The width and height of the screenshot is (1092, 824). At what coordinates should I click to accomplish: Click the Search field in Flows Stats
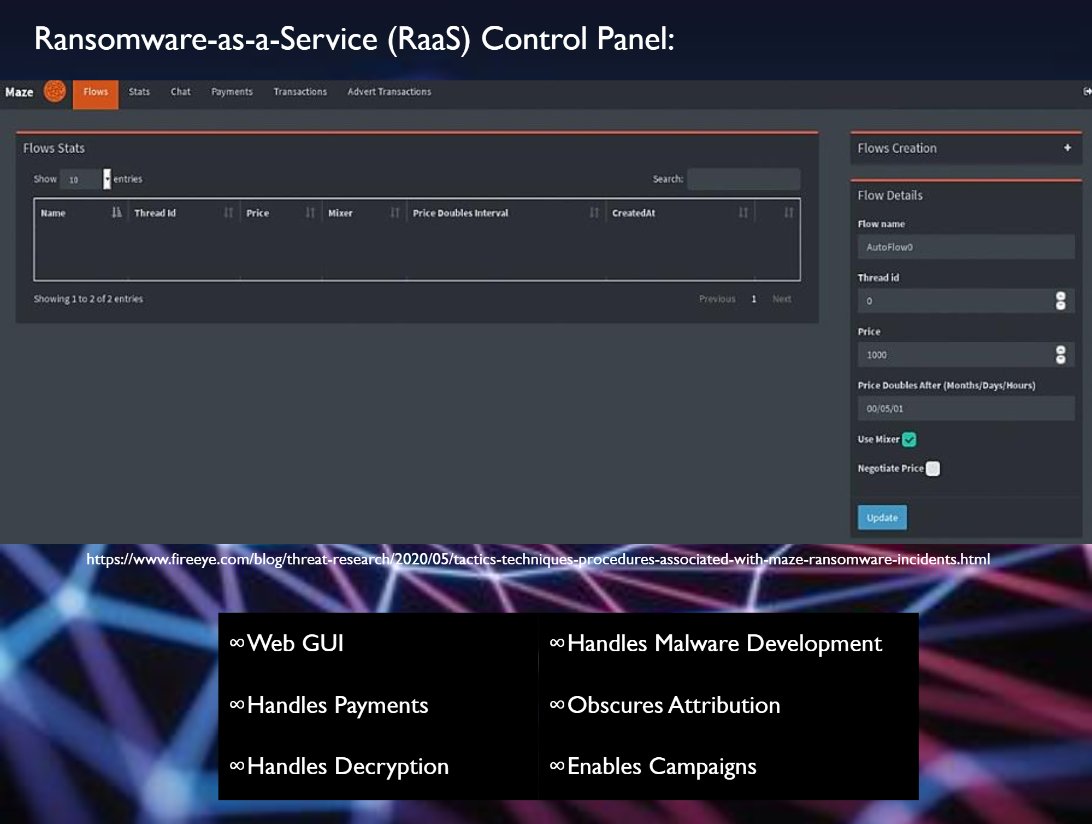tap(743, 179)
